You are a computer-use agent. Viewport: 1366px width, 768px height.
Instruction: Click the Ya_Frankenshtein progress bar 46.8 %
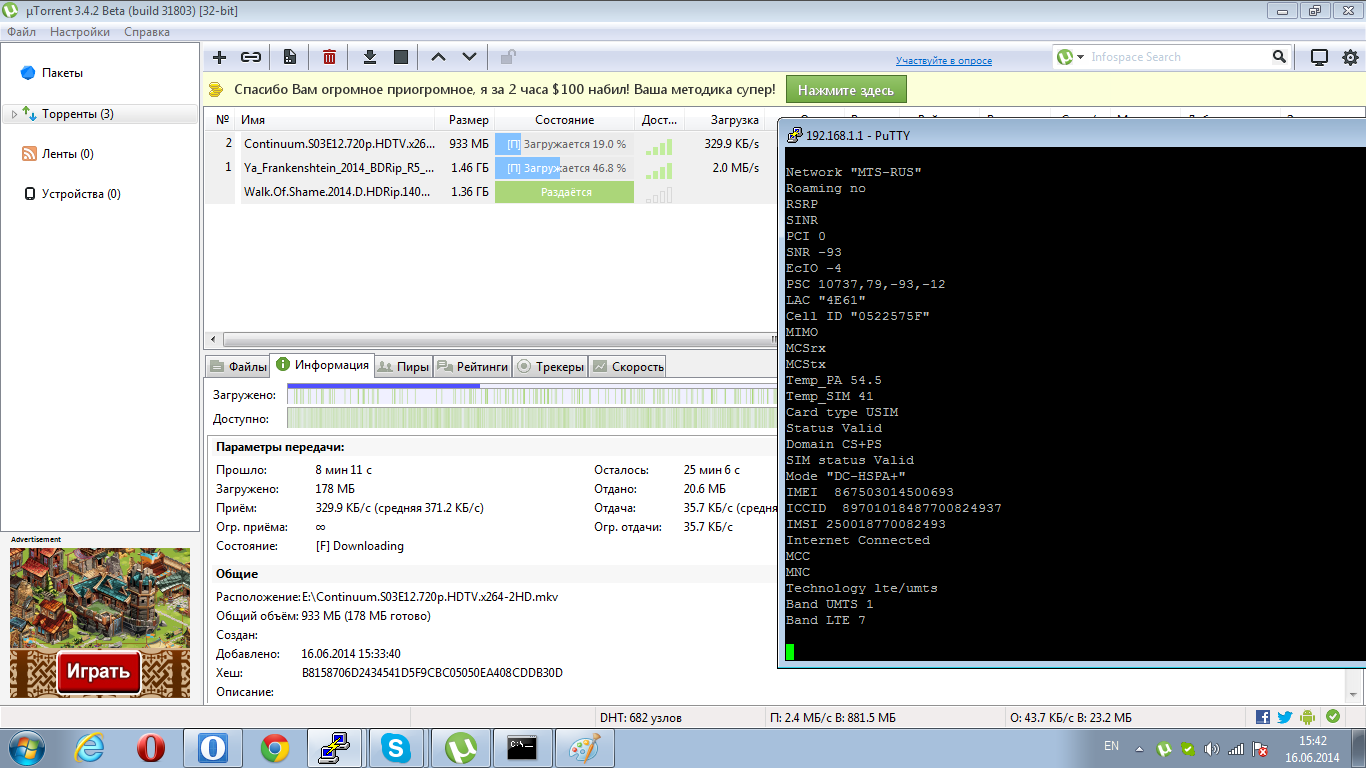(x=564, y=168)
